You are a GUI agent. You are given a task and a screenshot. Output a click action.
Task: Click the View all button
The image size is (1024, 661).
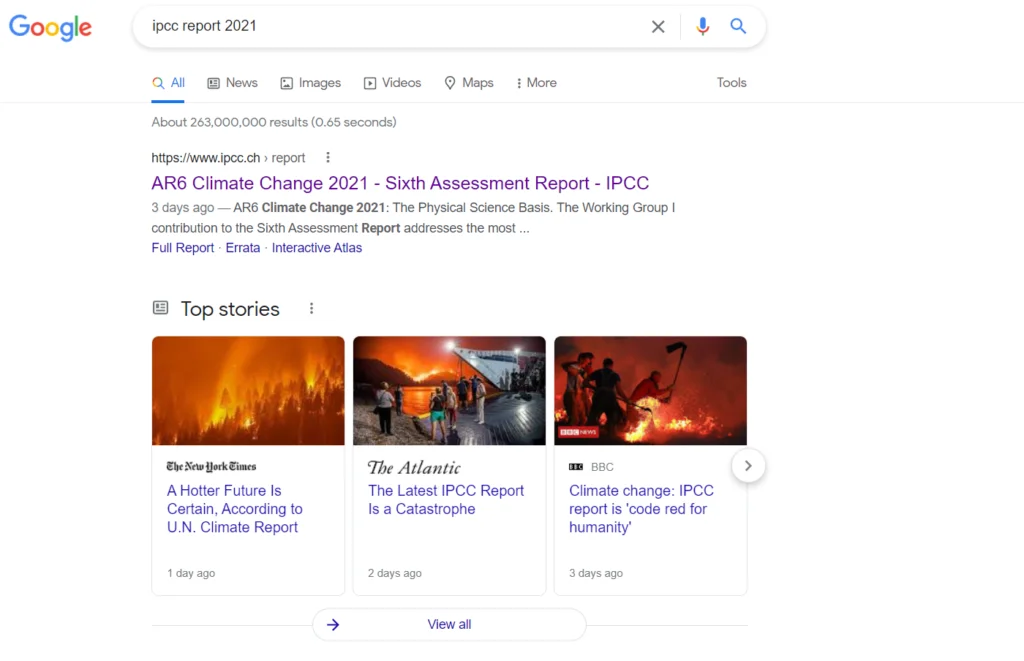pyautogui.click(x=449, y=624)
